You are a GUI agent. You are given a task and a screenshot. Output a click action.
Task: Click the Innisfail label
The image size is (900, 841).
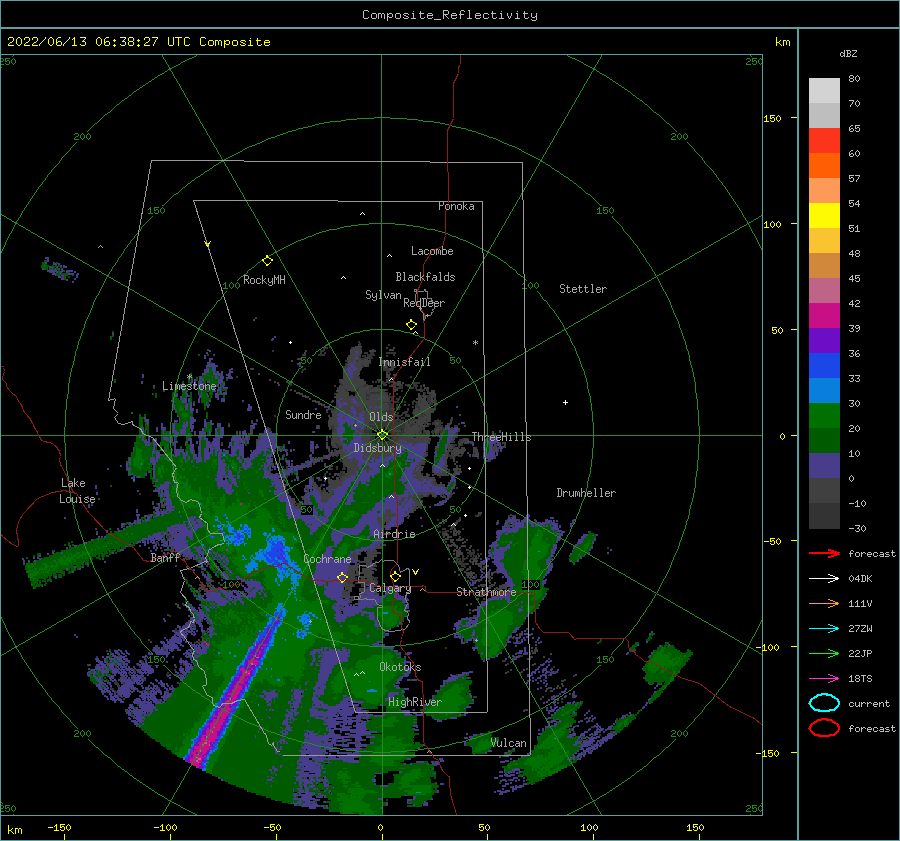coord(404,362)
